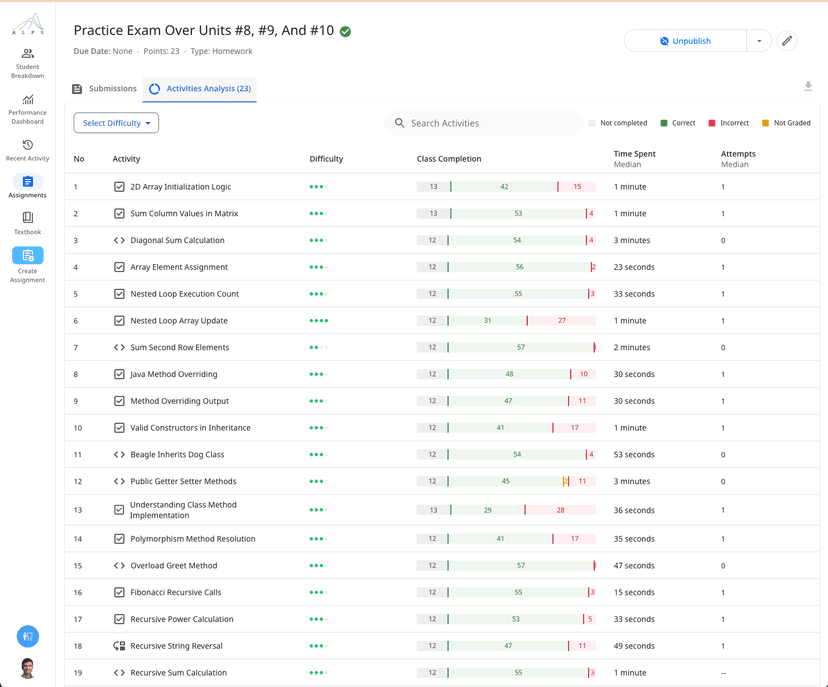This screenshot has height=687, width=828.
Task: Click checkbox icon beside Java Method Overriding
Action: click(119, 374)
